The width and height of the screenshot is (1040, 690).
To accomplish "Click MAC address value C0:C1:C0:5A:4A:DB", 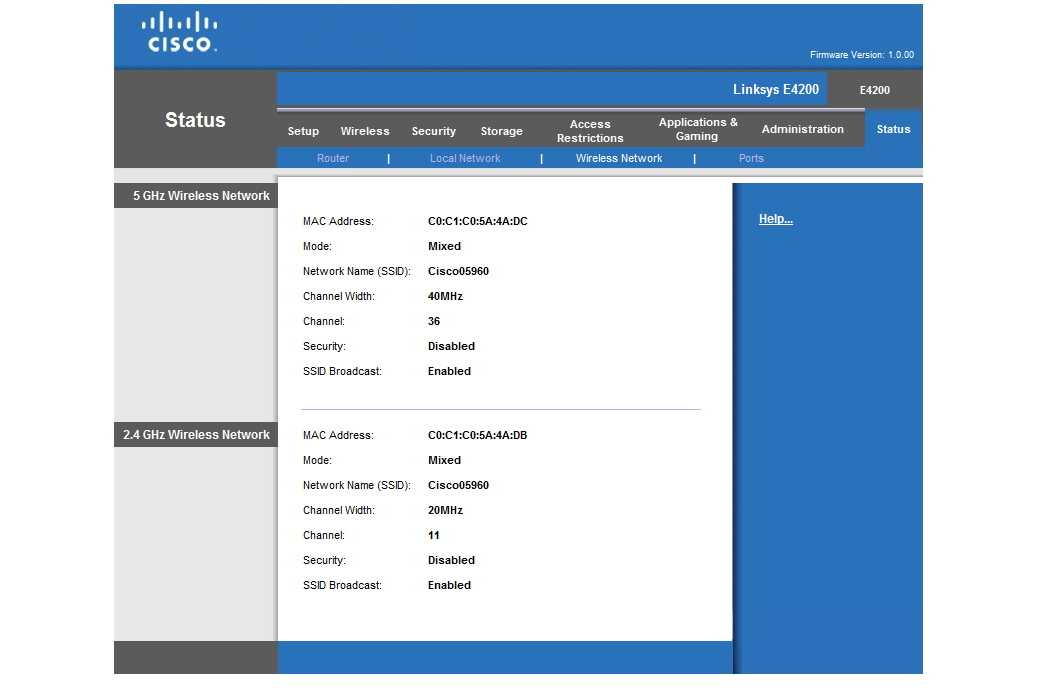I will point(477,435).
